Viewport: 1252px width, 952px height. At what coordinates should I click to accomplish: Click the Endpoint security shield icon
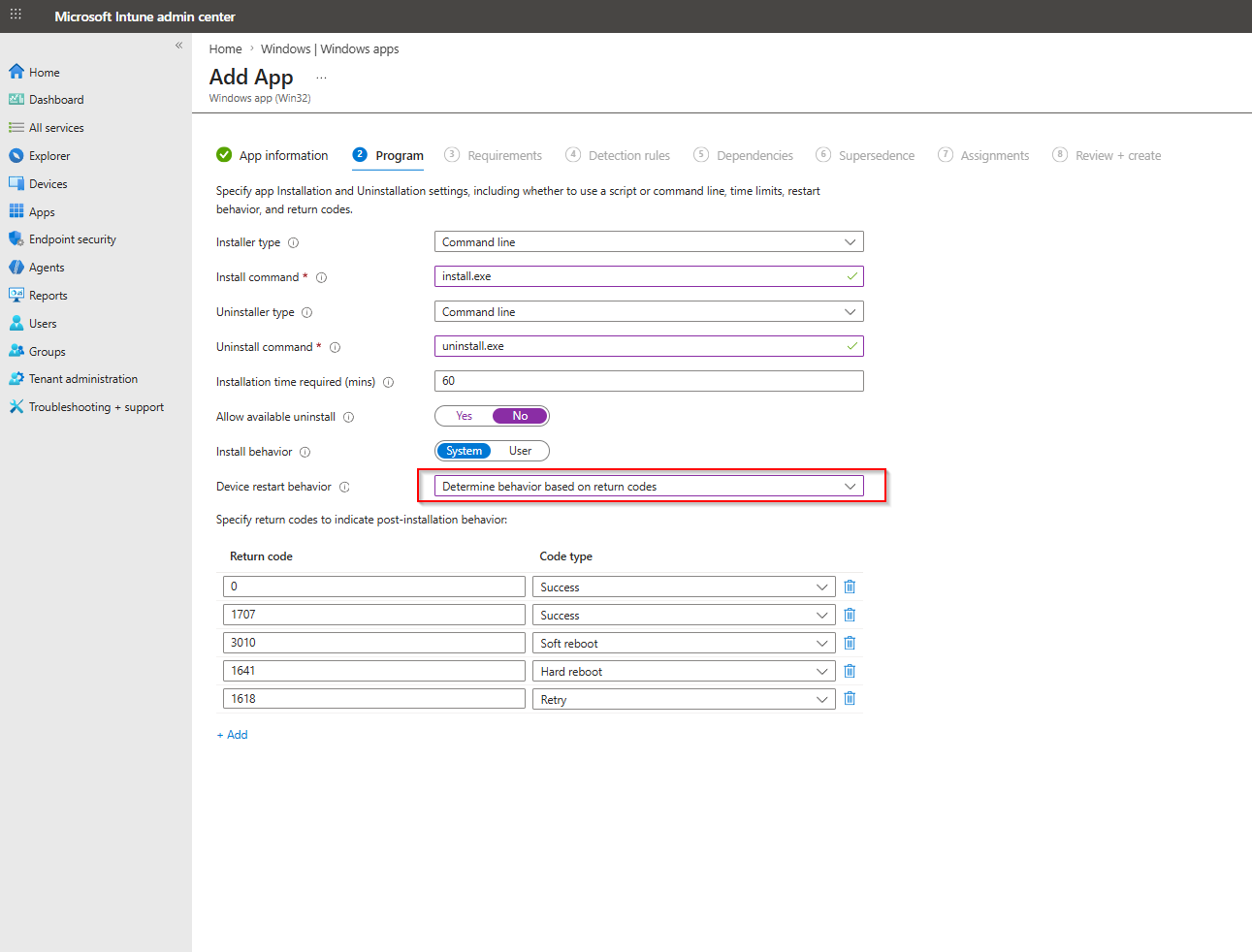pos(16,239)
